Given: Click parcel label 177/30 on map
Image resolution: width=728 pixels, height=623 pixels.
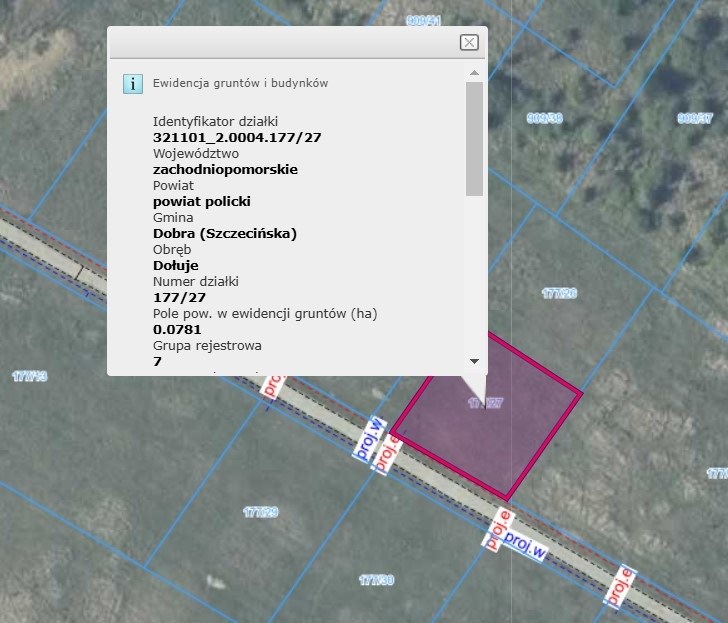Looking at the screenshot, I should pos(376,580).
